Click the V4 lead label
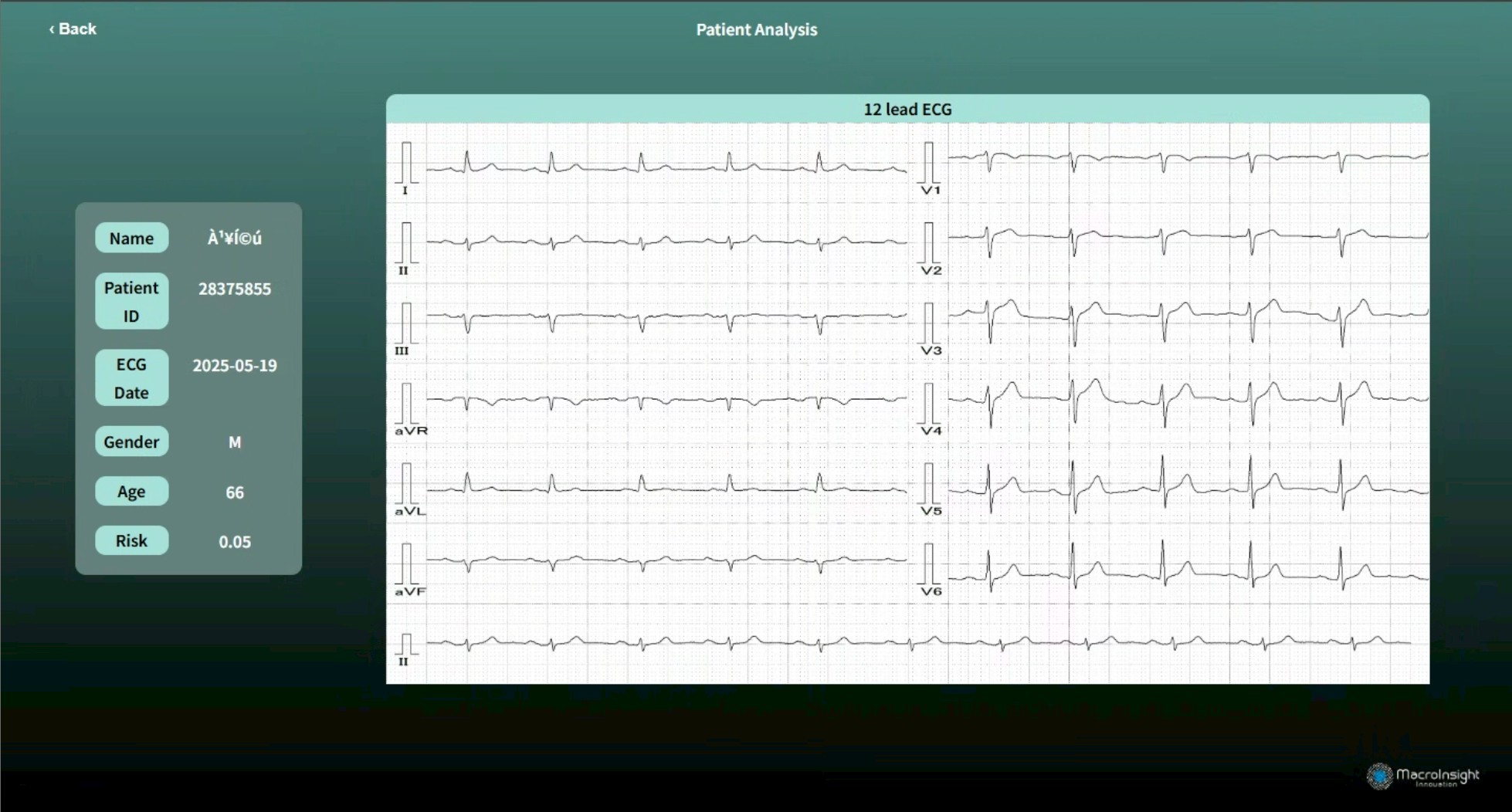Screen dimensions: 1512x812 pyautogui.click(x=931, y=431)
